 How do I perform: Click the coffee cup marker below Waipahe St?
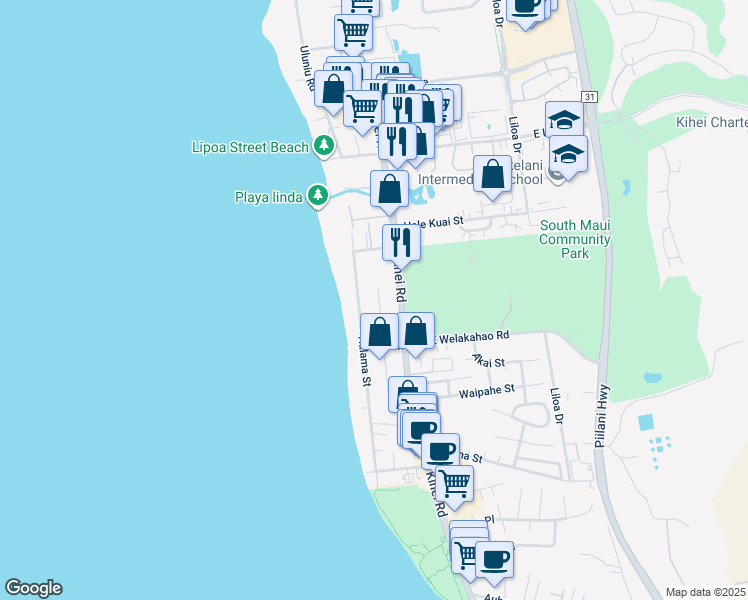422,429
